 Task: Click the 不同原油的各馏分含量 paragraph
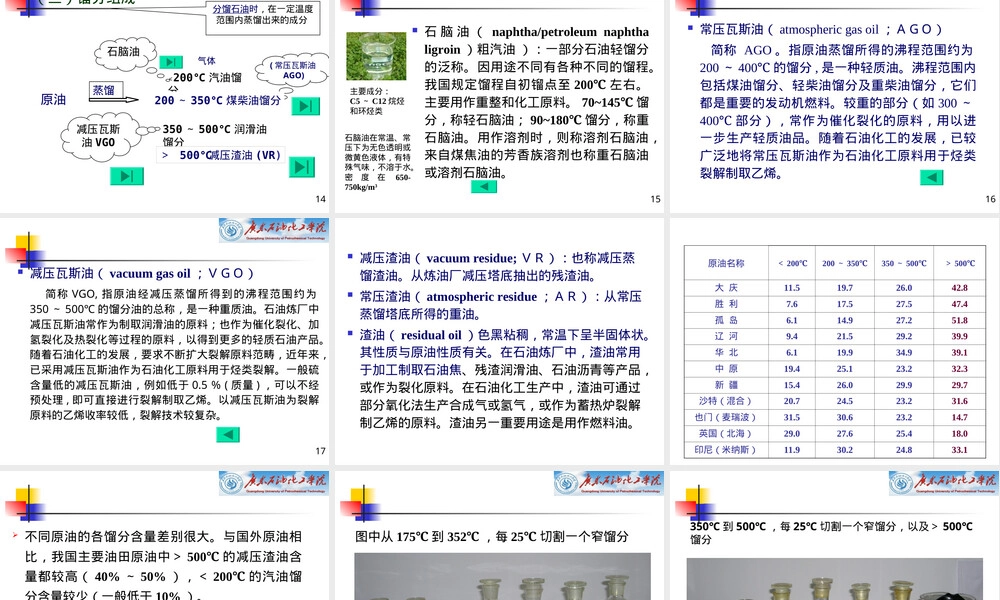tap(163, 565)
